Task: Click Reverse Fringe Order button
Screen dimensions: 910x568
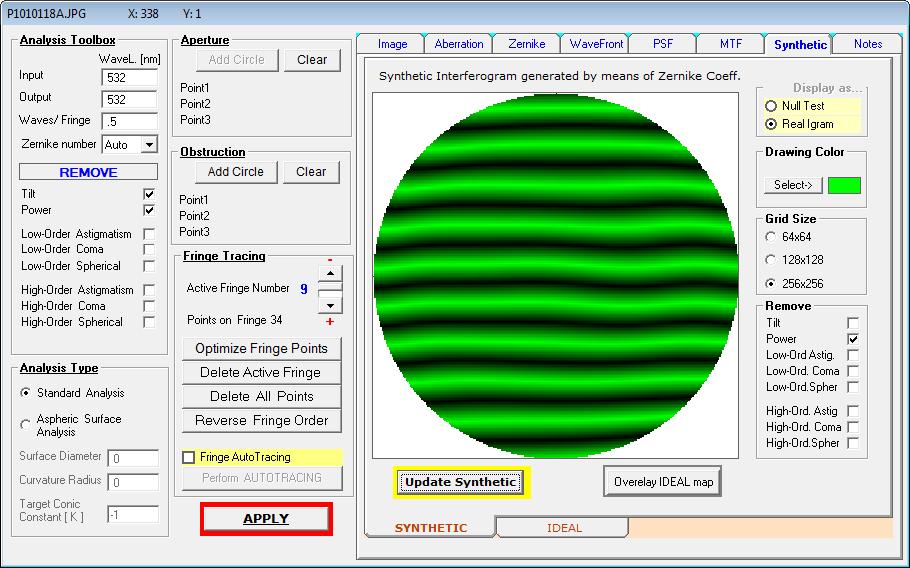Action: point(261,421)
